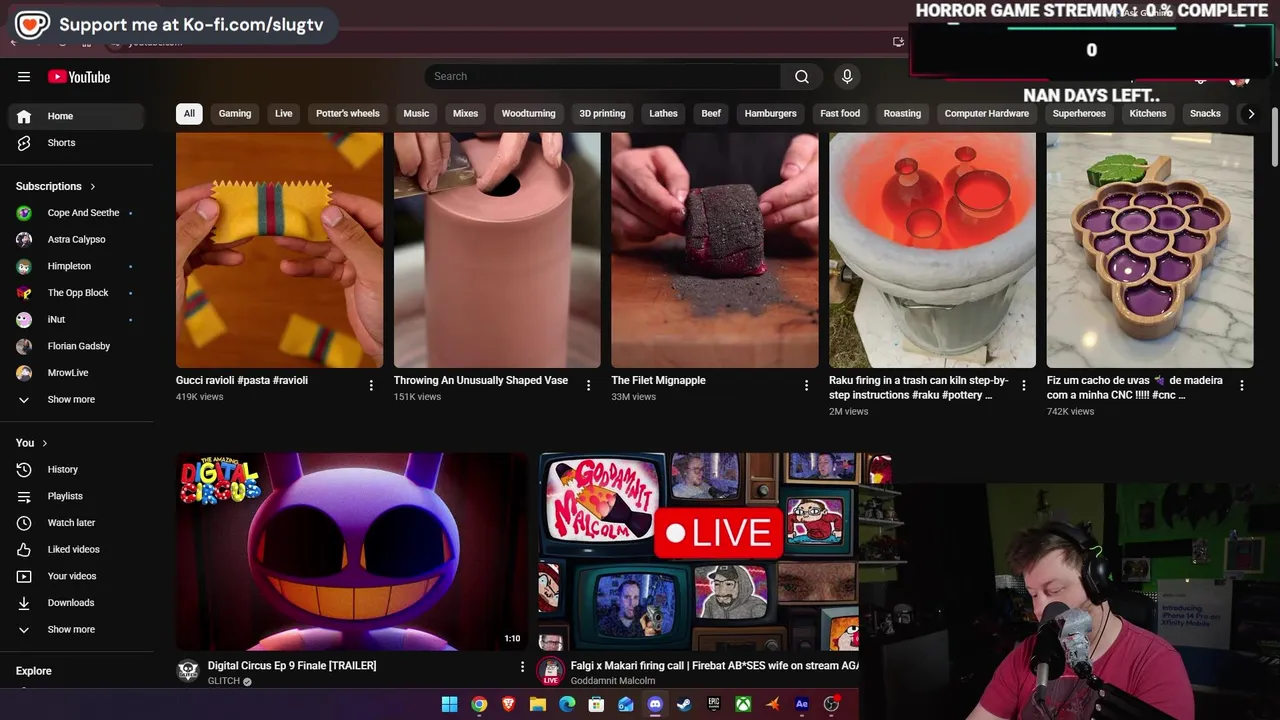Click the search magnifier button

coord(801,77)
